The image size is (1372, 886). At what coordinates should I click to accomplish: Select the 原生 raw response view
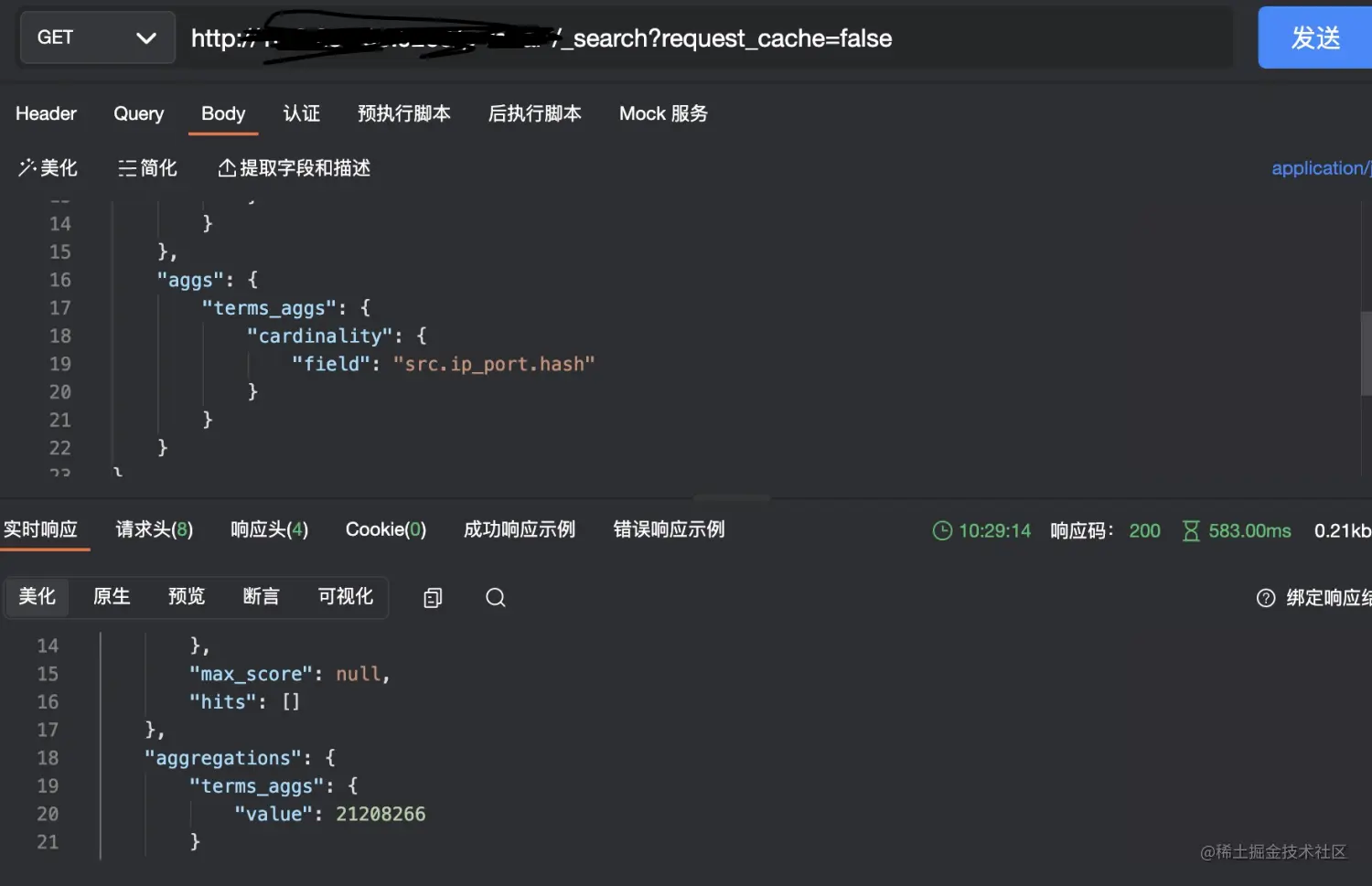pyautogui.click(x=112, y=597)
